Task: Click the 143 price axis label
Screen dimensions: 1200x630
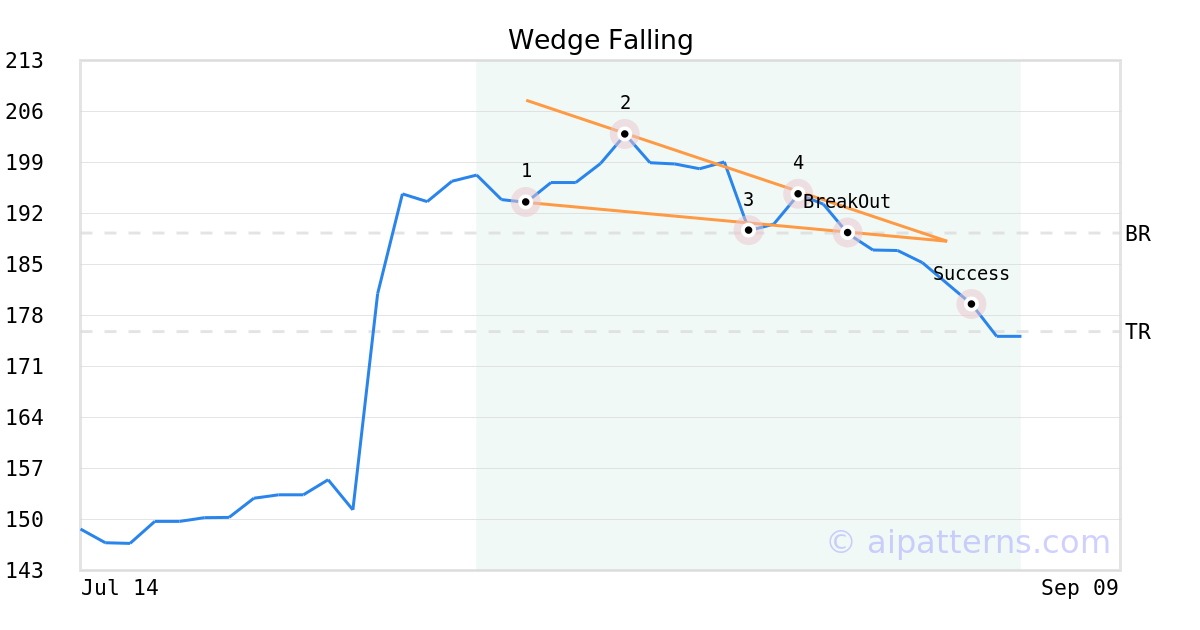Action: 25,571
